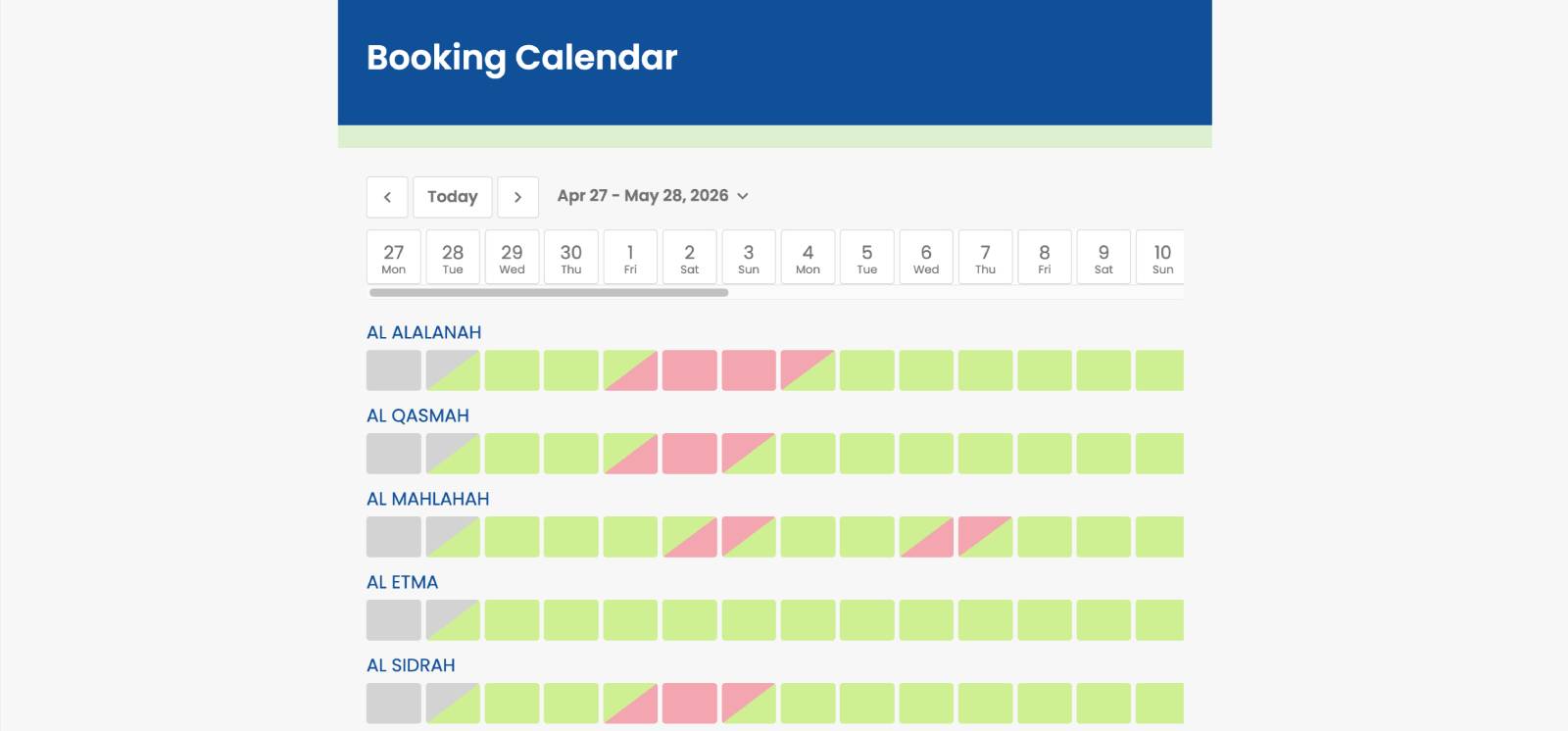
Task: Pick AL MAHLAHAH half-booked cell on Thu 7
Action: click(985, 537)
